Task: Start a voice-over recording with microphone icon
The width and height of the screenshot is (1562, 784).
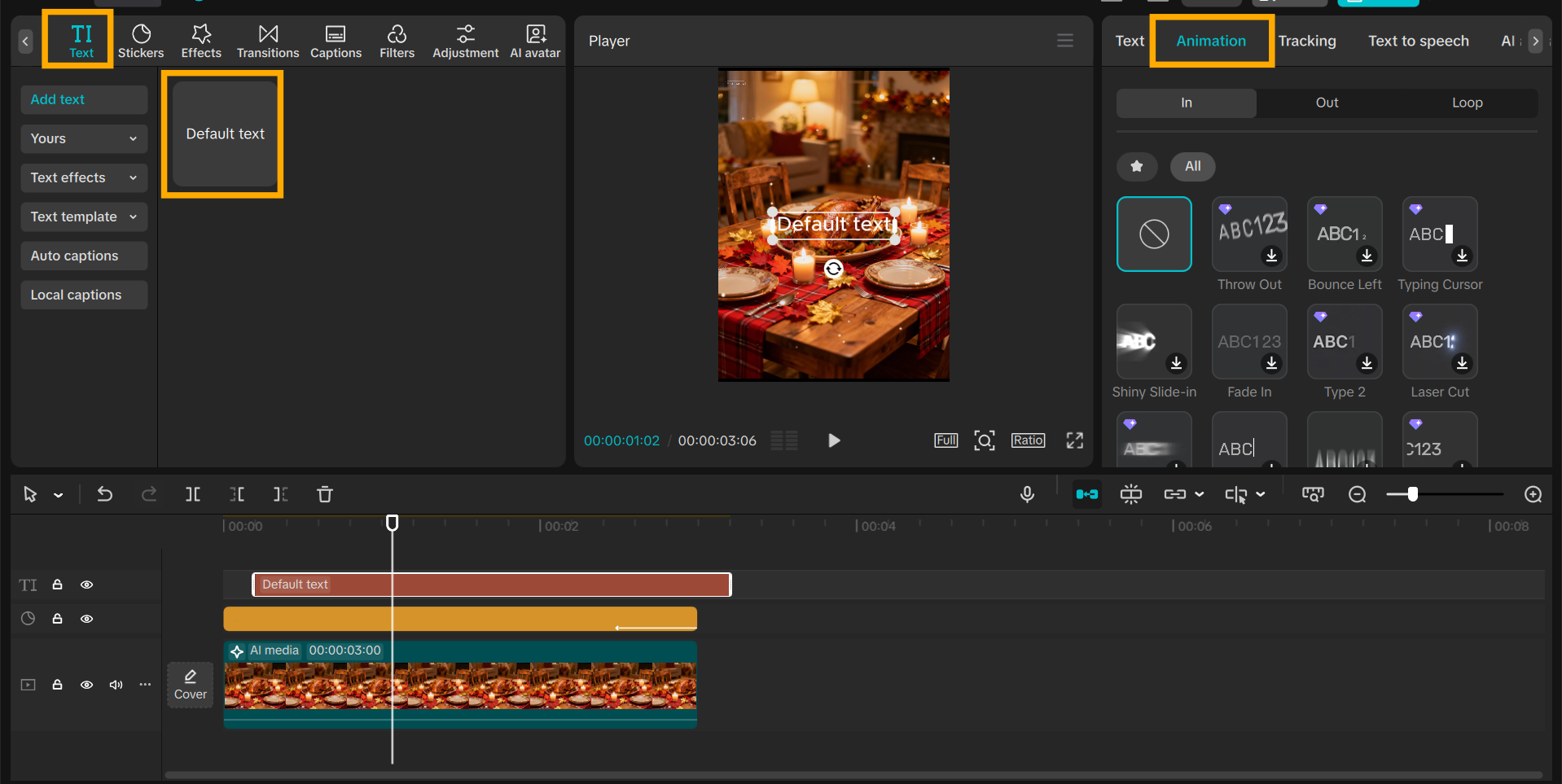Action: click(x=1027, y=494)
